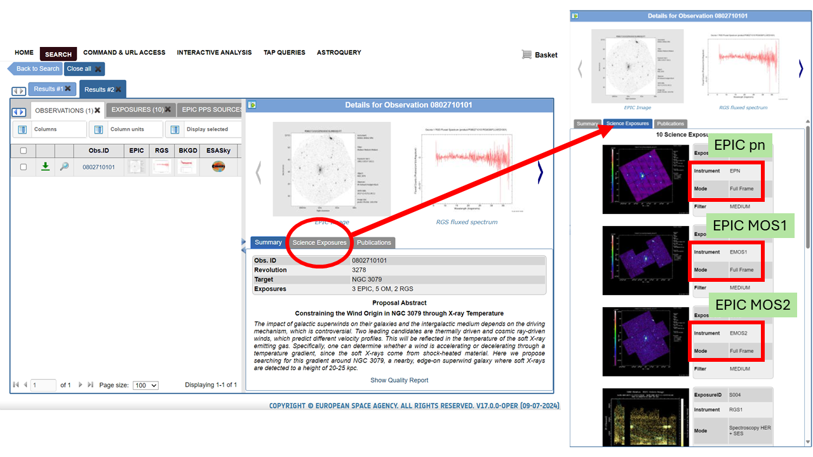Open the RGS fluxed spectrum link
This screenshot has width=813, height=457.
pyautogui.click(x=467, y=222)
